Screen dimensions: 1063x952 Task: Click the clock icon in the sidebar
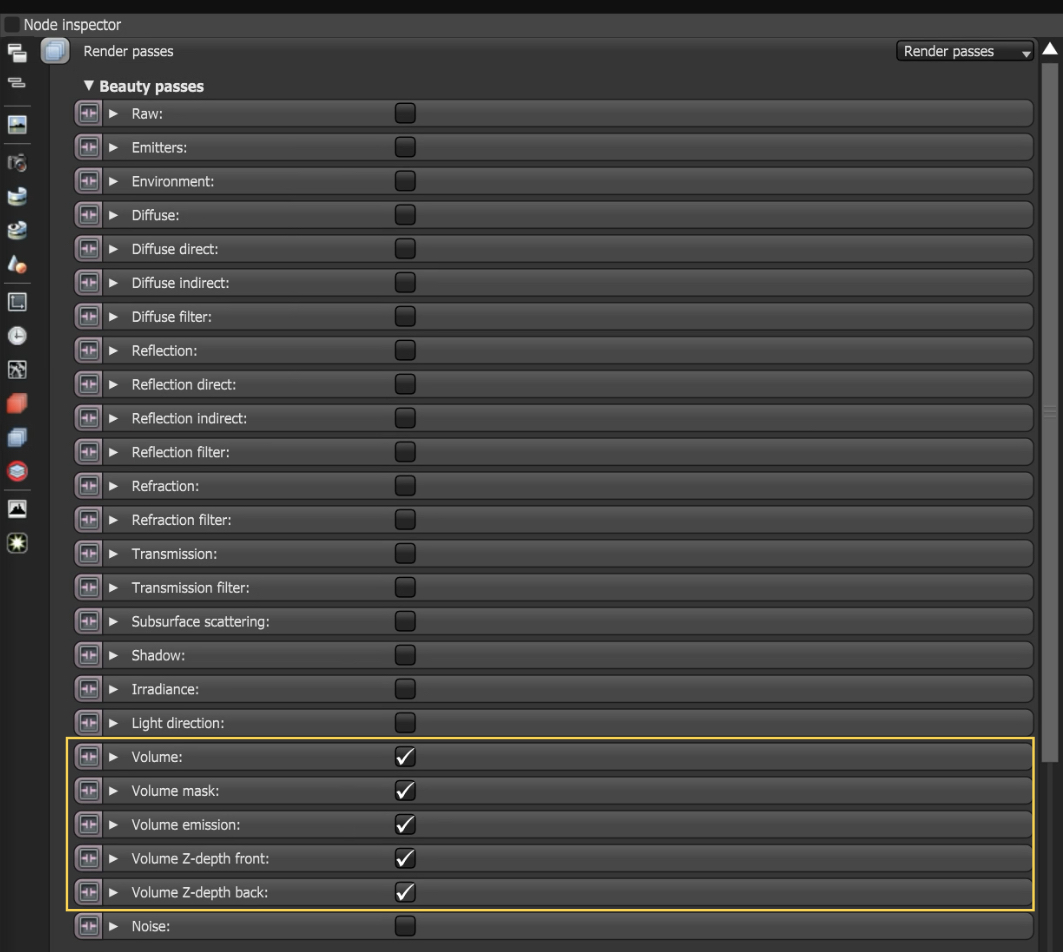click(x=17, y=336)
